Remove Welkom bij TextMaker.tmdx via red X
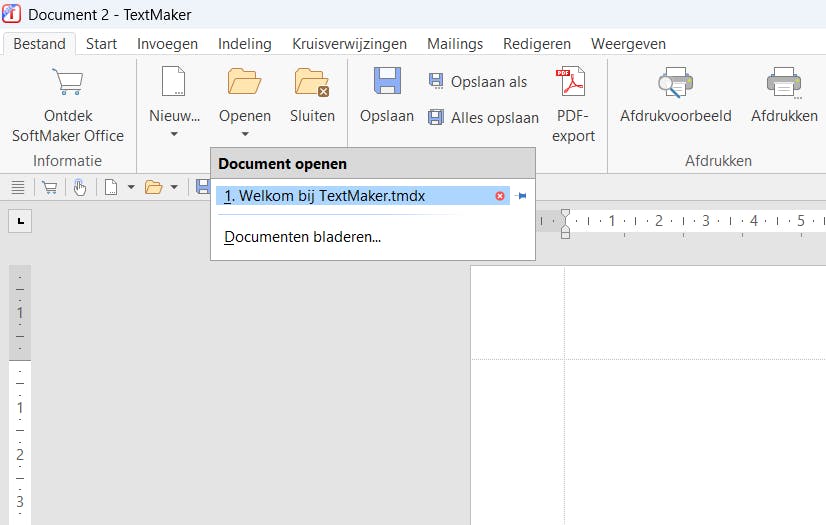The width and height of the screenshot is (826, 525). [500, 196]
